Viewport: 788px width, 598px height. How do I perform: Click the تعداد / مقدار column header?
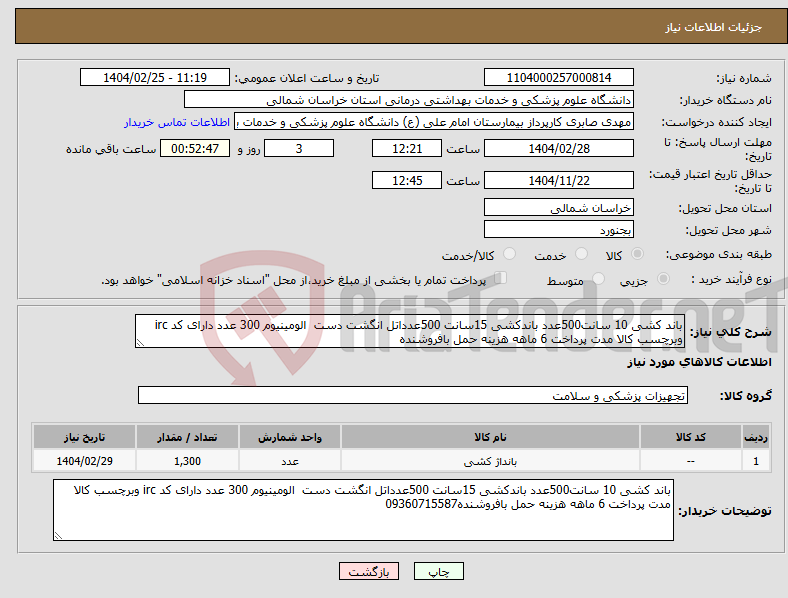187,437
